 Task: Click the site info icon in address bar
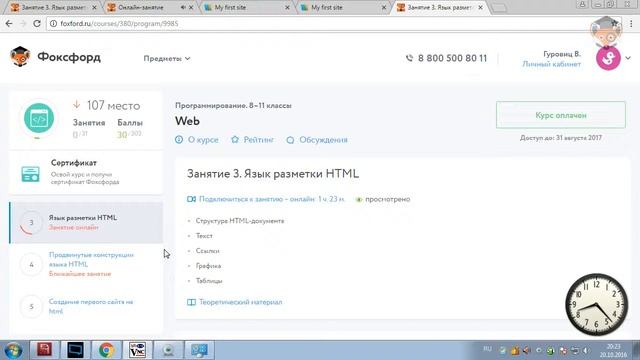coord(53,24)
